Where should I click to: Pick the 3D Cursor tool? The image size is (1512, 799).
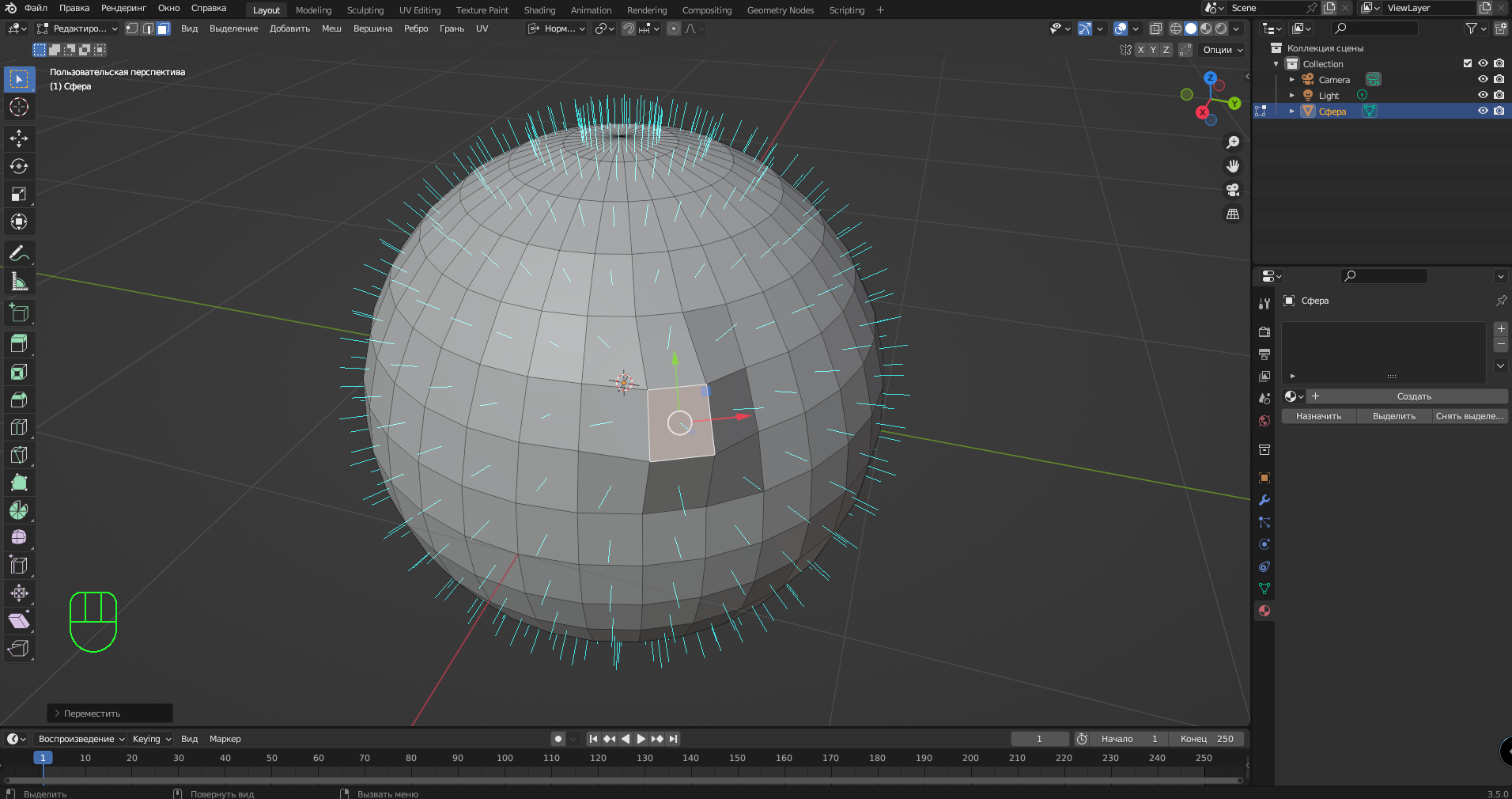[19, 107]
